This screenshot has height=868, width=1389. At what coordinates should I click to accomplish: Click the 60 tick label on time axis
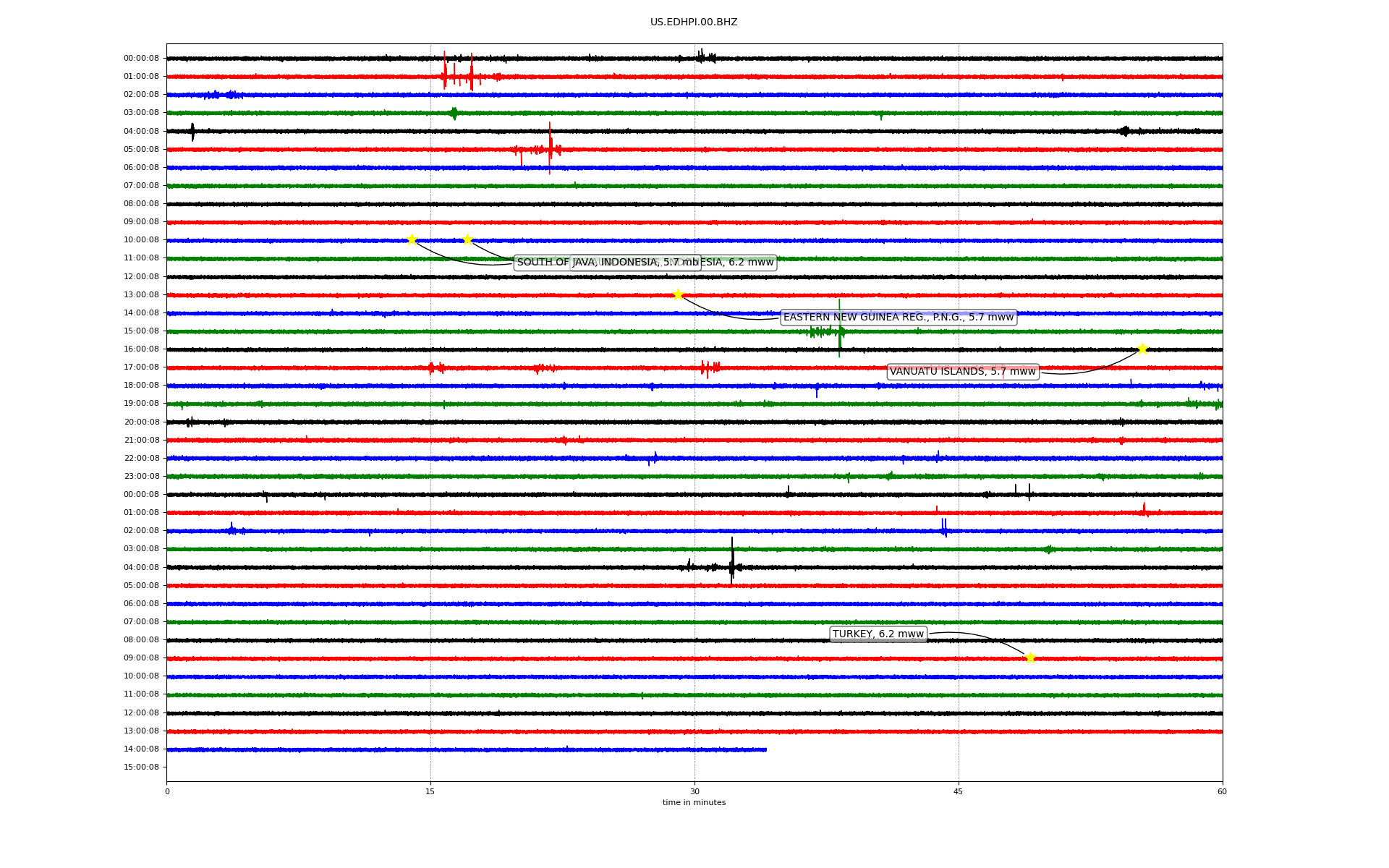1222,791
